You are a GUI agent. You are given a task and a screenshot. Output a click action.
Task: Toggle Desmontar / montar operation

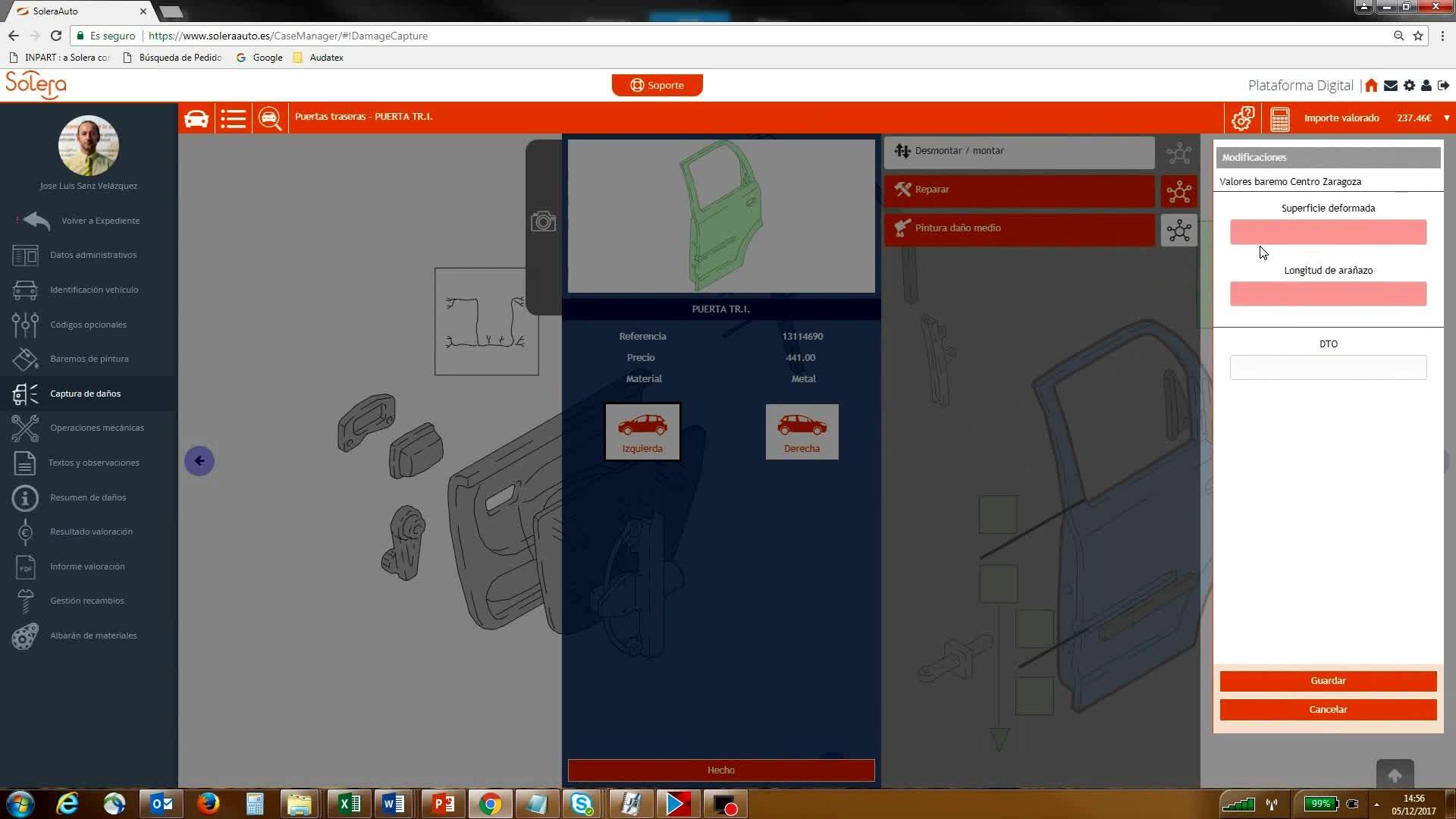click(x=1018, y=152)
